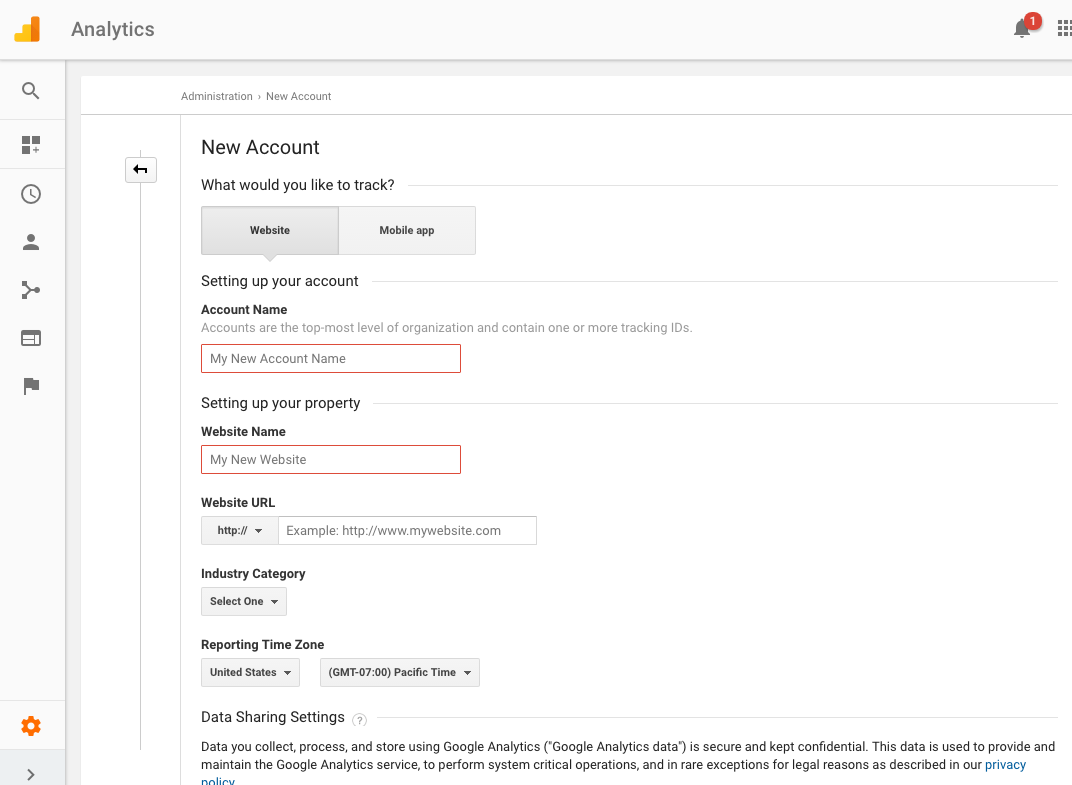The height and width of the screenshot is (785, 1072).
Task: Click 'What would you like to track?' text
Action: (298, 185)
